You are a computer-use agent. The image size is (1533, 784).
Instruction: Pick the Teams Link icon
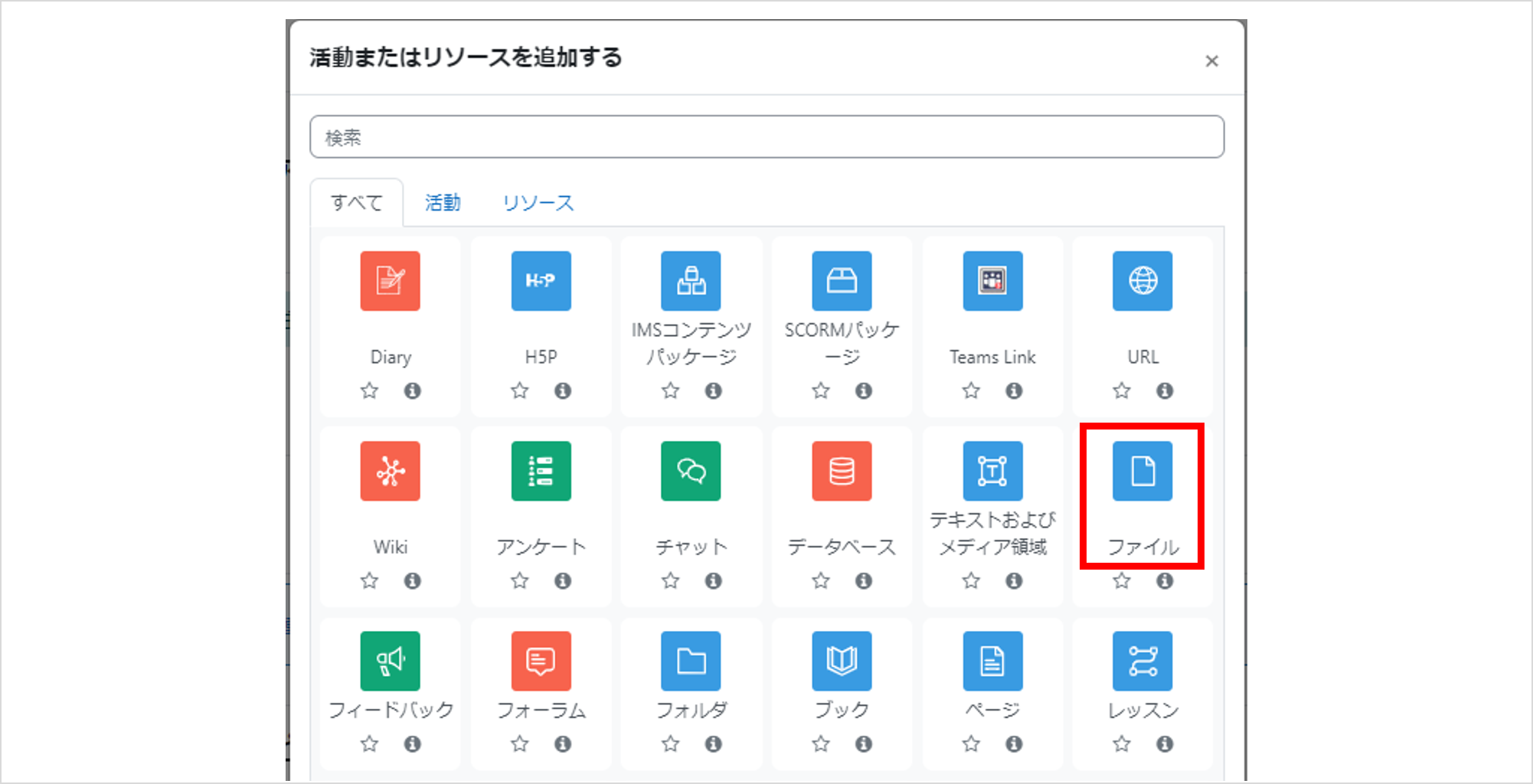(992, 281)
